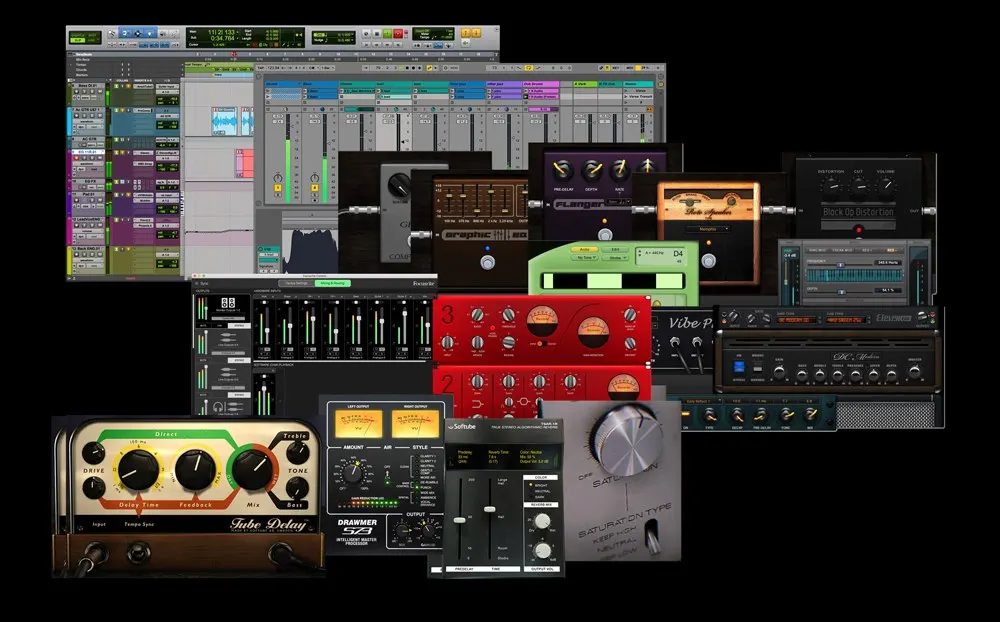Click the Edit button on green tuner
Viewport: 1000px width, 622px height.
pos(615,249)
